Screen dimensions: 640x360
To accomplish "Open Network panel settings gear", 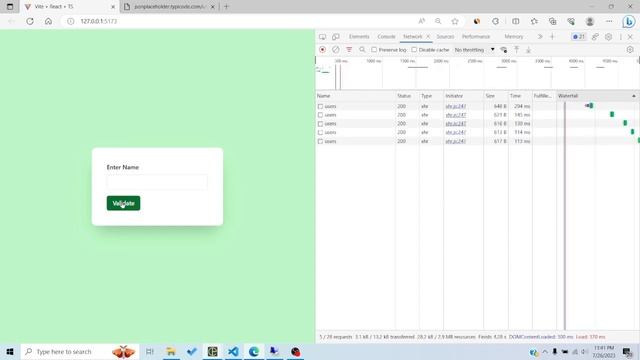I will click(x=630, y=50).
